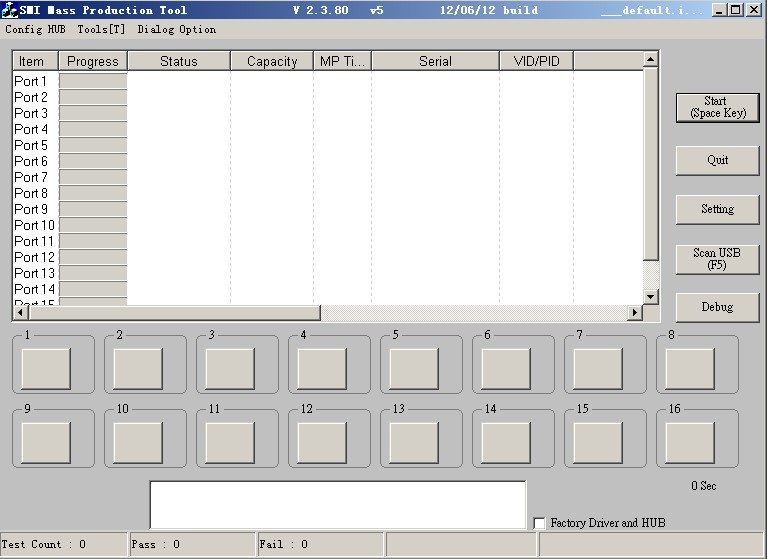Select the Port 14 row

(328, 289)
